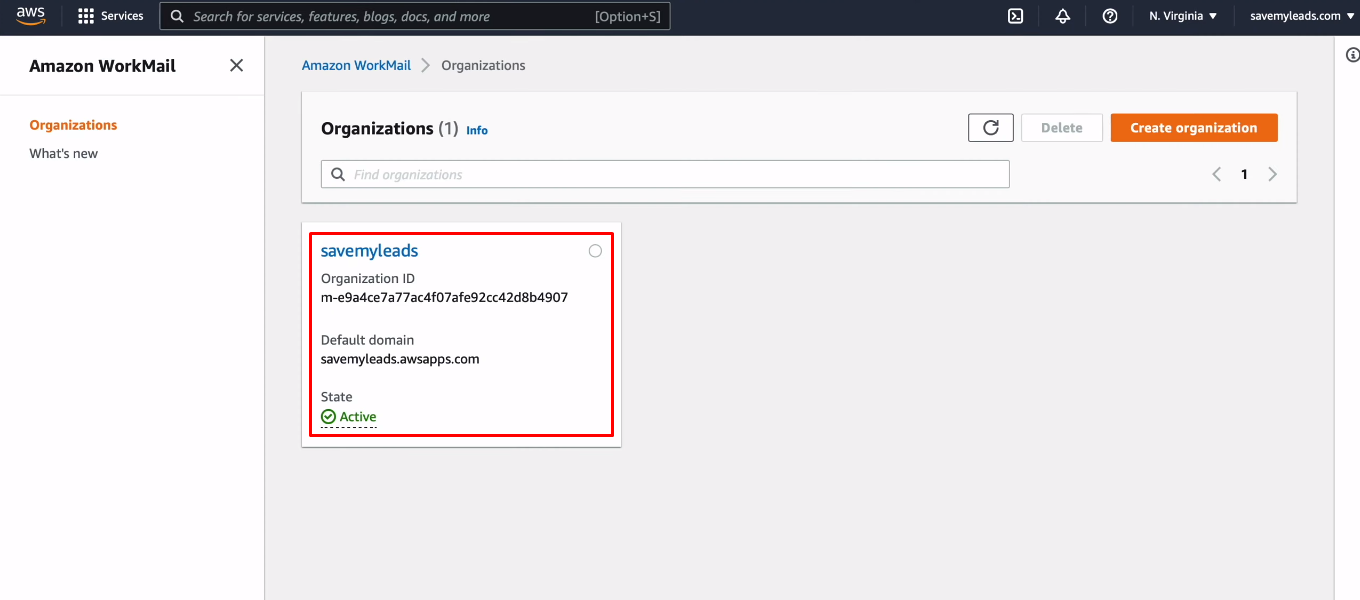The width and height of the screenshot is (1360, 600).
Task: Click the Amazon WorkMail sidebar title
Action: [x=102, y=66]
